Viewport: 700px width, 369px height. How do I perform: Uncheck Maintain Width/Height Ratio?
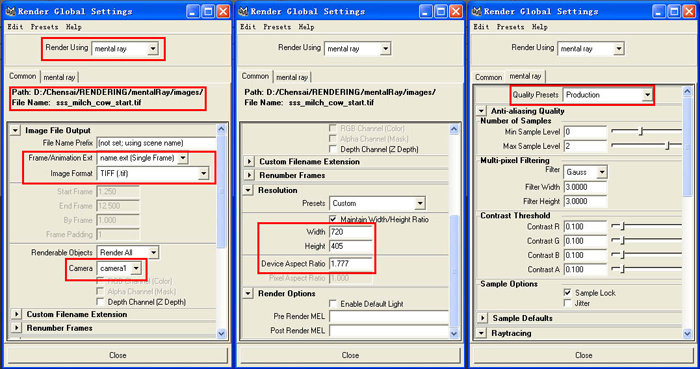(333, 220)
